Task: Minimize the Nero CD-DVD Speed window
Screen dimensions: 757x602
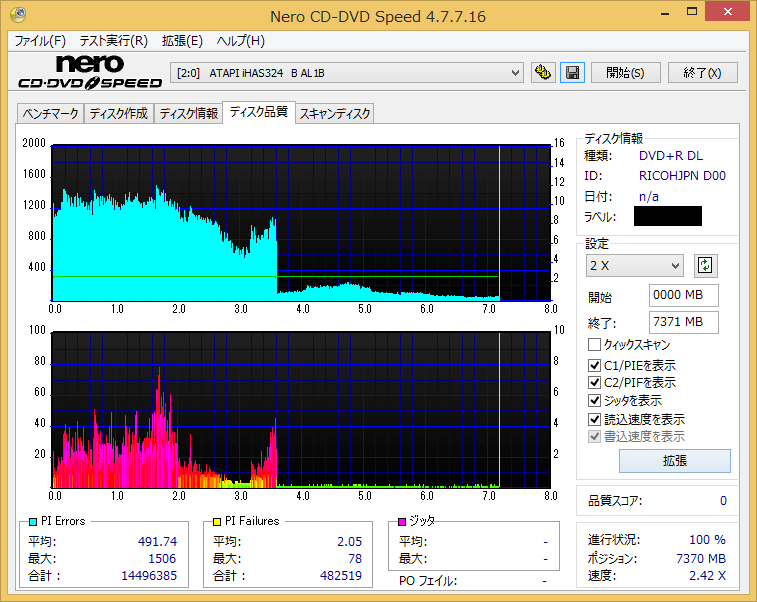Action: [x=665, y=12]
